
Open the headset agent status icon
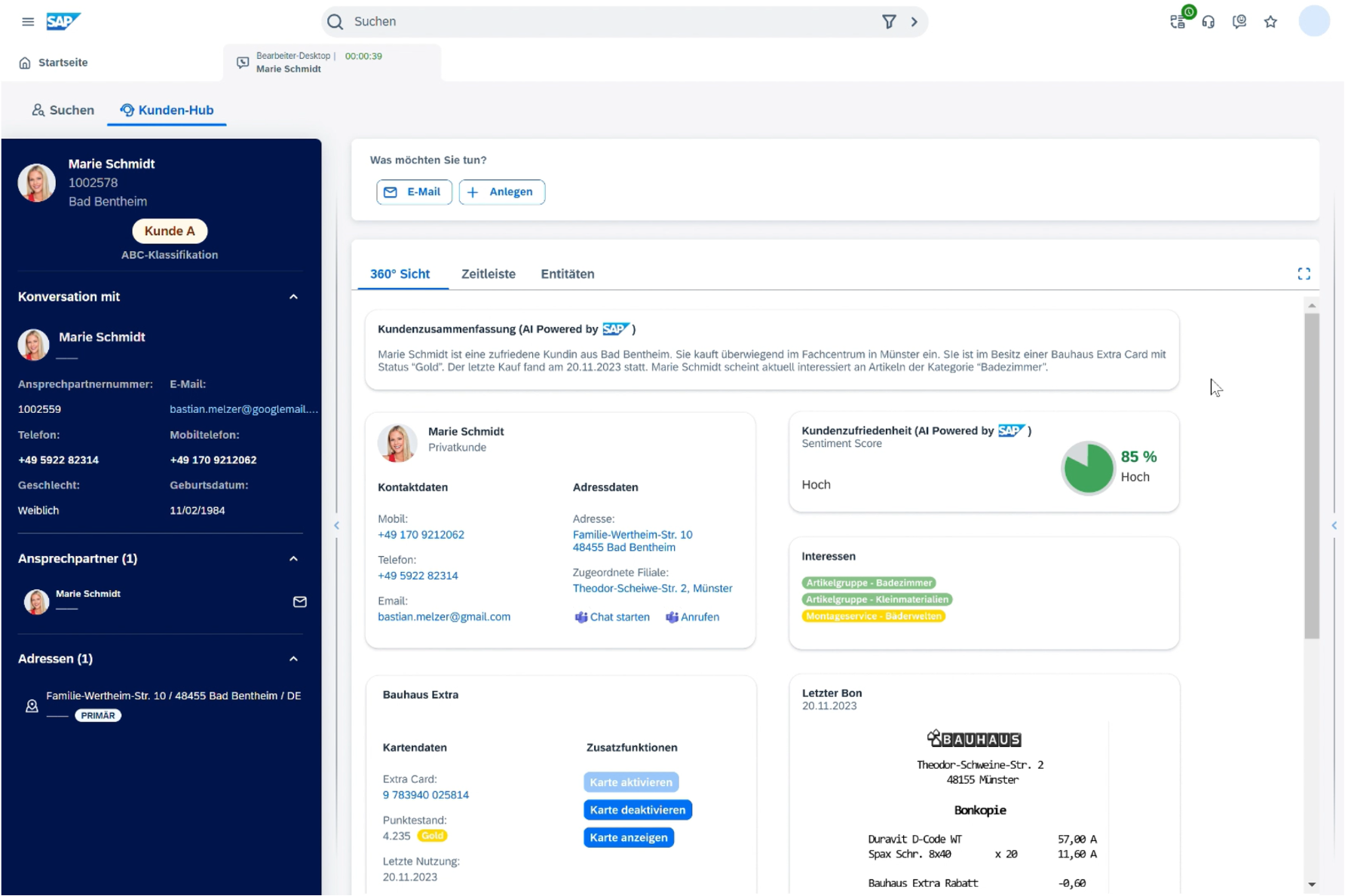[1209, 22]
